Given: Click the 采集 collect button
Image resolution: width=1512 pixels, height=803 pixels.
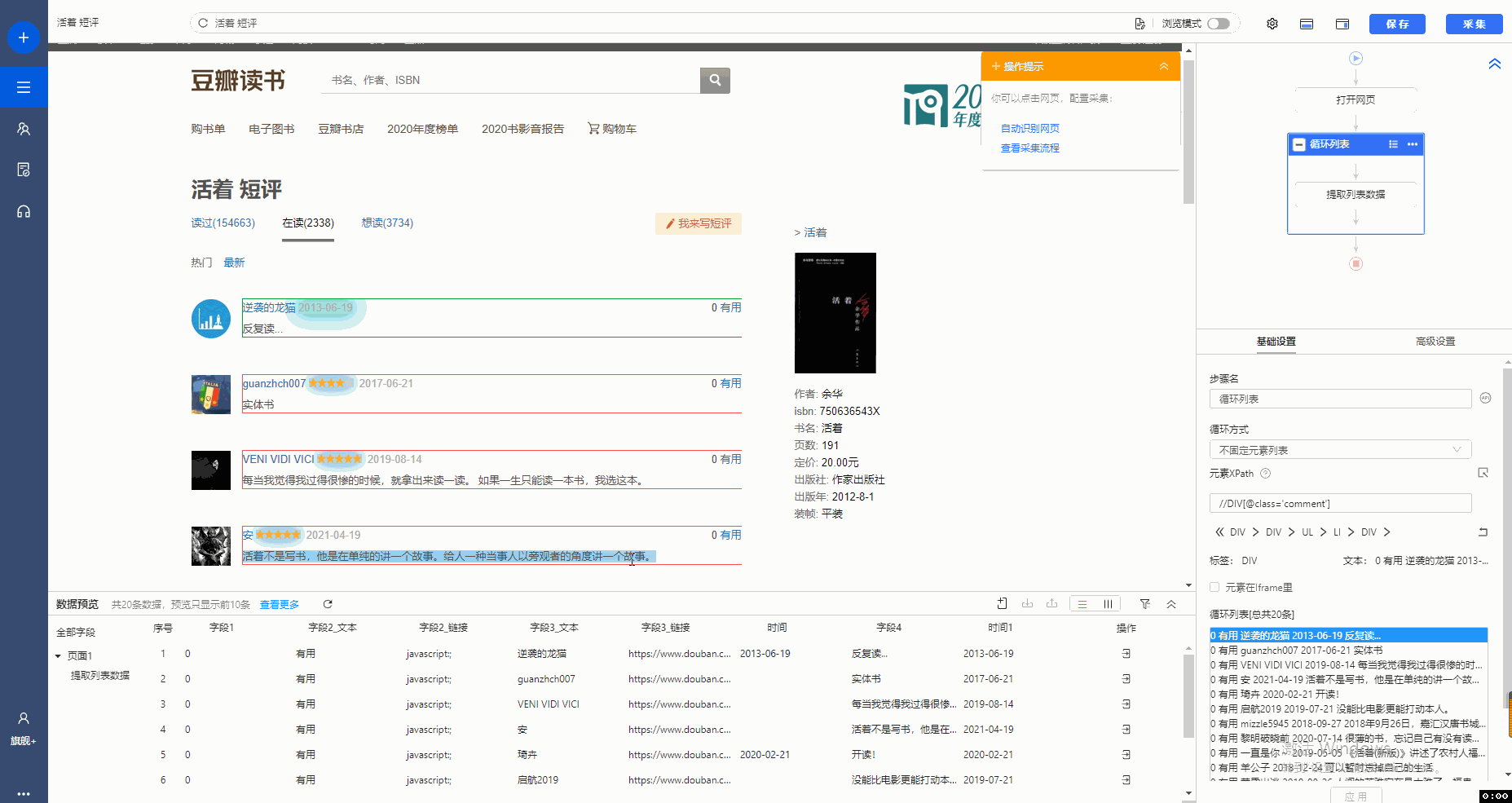Looking at the screenshot, I should click(x=1474, y=24).
